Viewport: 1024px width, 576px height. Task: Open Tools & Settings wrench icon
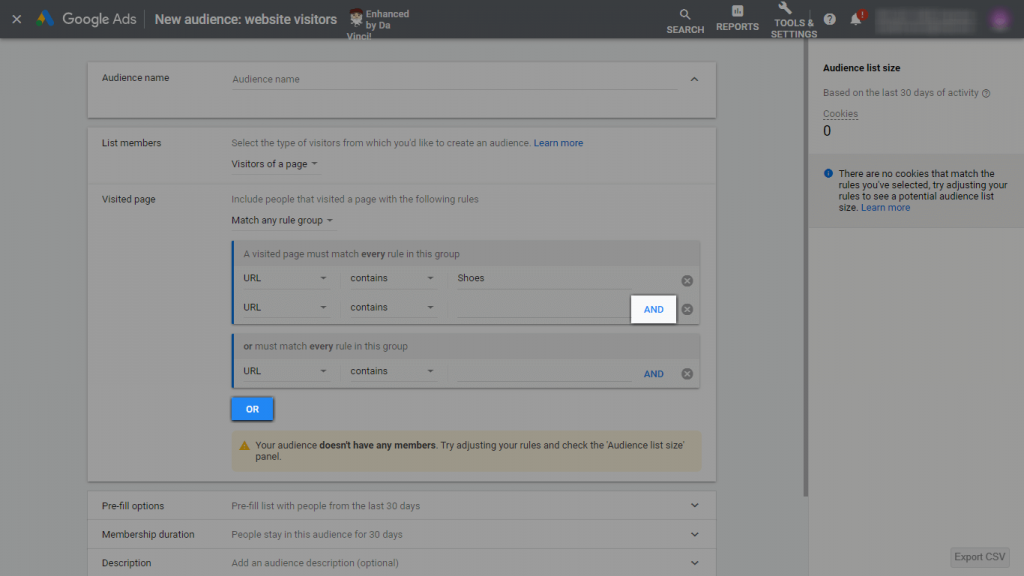pos(785,8)
